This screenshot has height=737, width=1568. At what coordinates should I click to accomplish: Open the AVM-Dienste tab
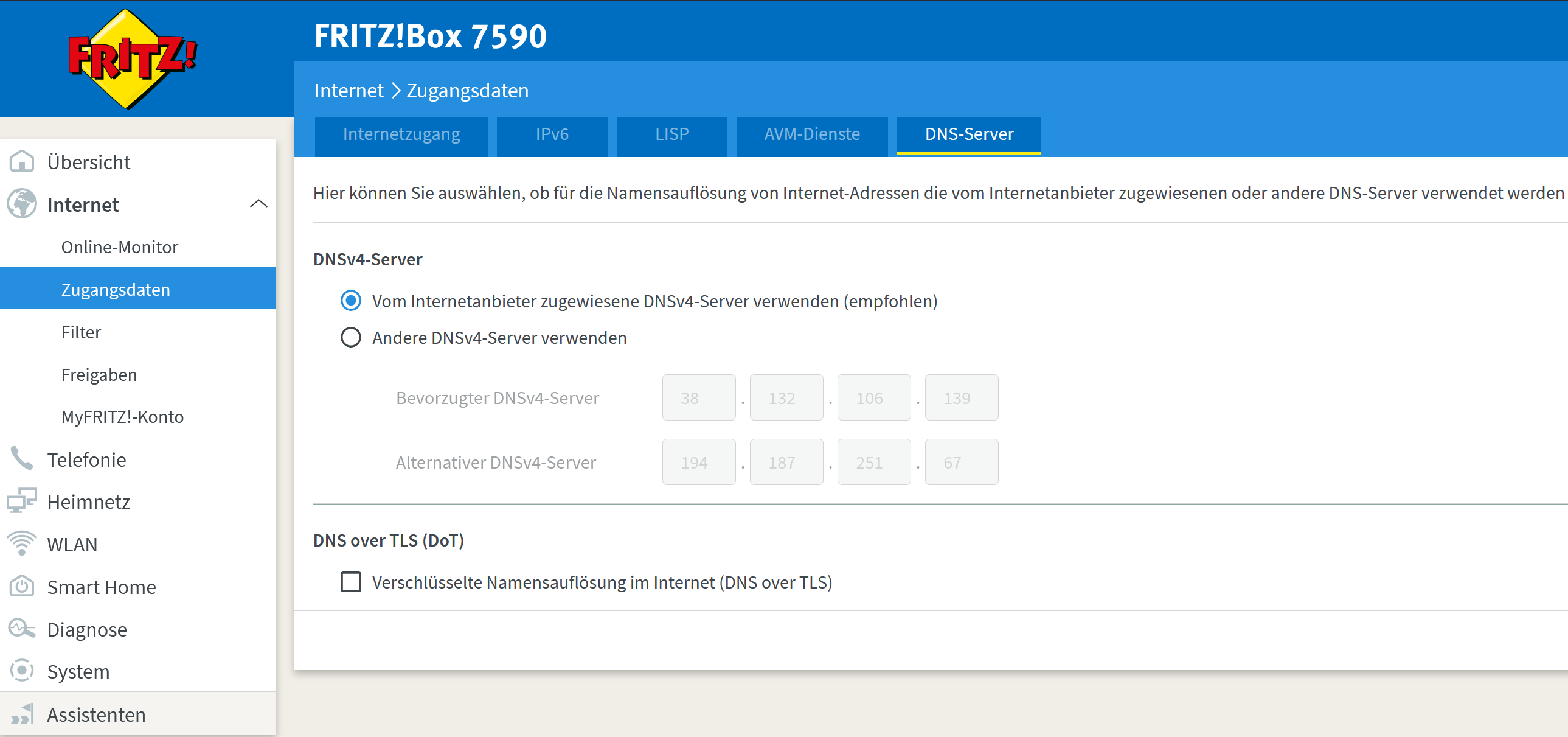811,134
